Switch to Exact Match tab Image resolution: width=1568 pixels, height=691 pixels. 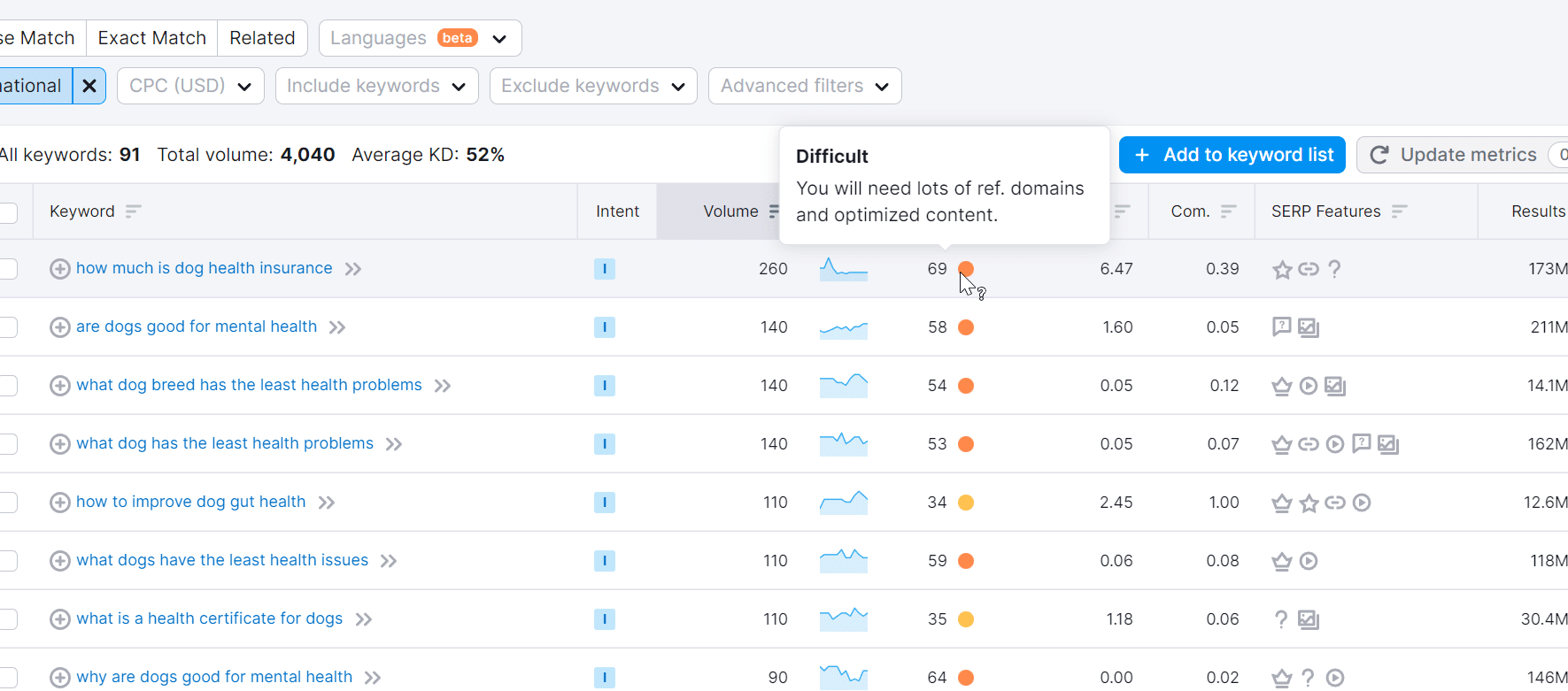pyautogui.click(x=152, y=38)
